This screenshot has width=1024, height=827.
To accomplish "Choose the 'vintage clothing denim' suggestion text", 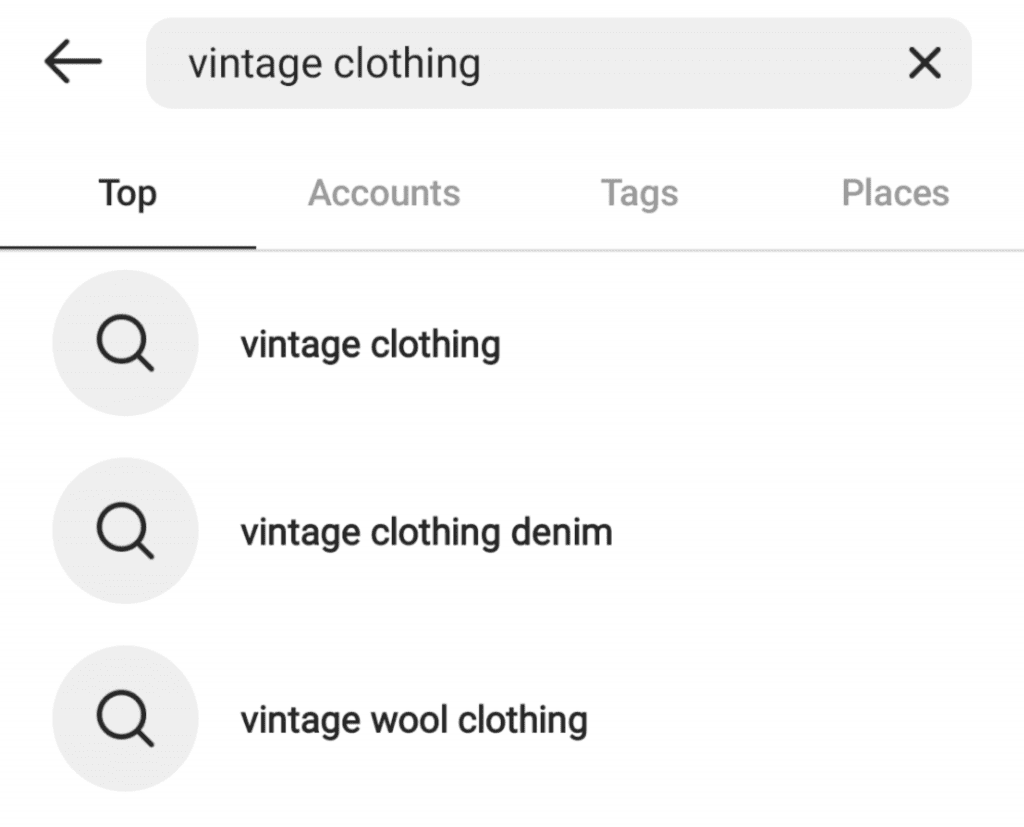I will coord(425,532).
